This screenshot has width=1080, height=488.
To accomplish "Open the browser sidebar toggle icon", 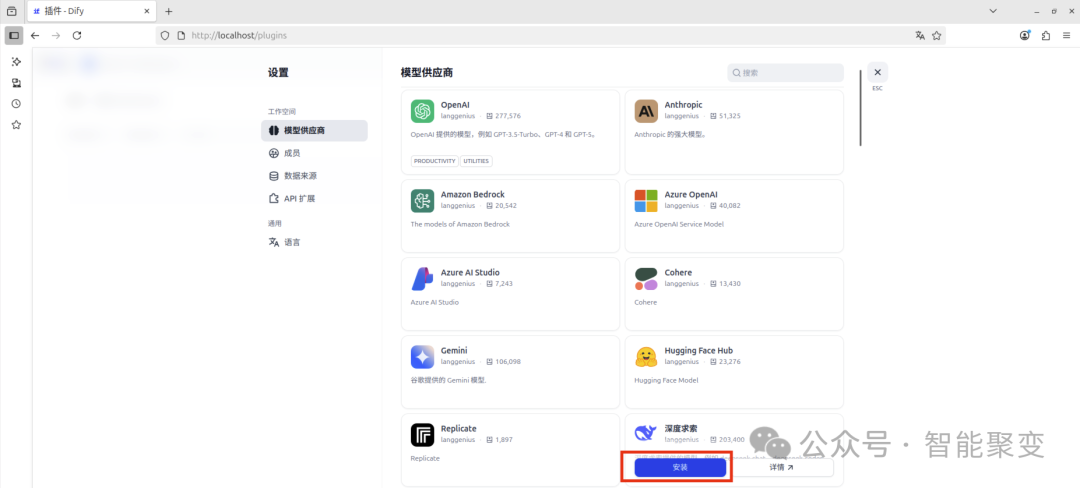I will 14,36.
